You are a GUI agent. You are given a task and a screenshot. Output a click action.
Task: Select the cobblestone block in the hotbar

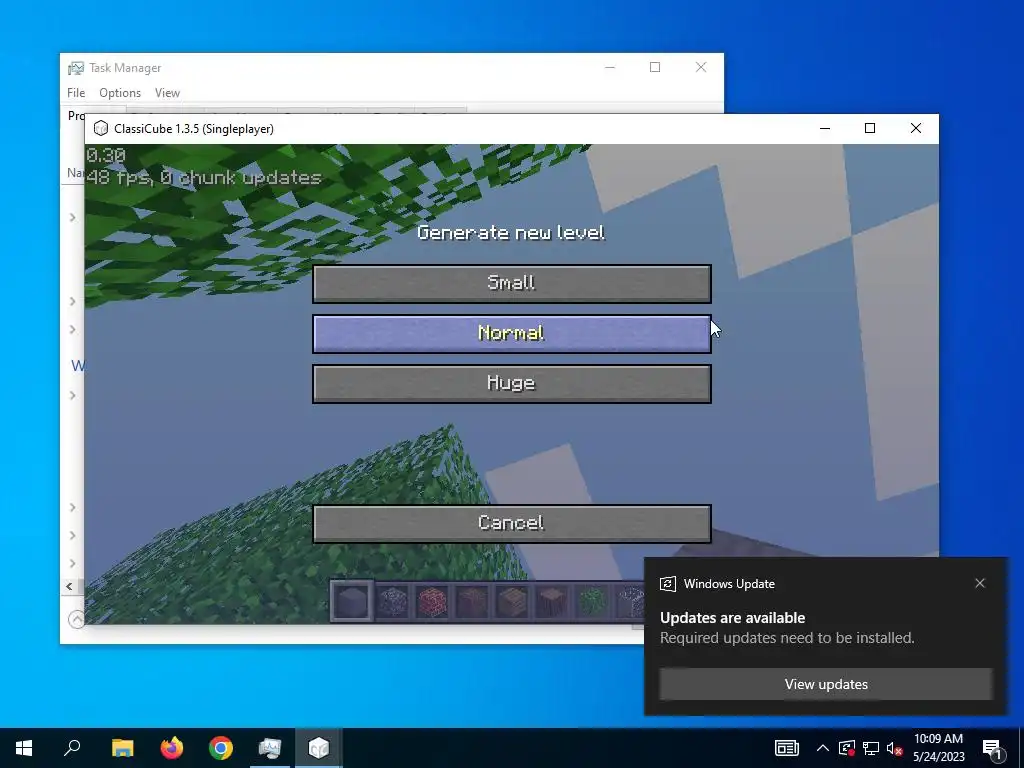(392, 601)
